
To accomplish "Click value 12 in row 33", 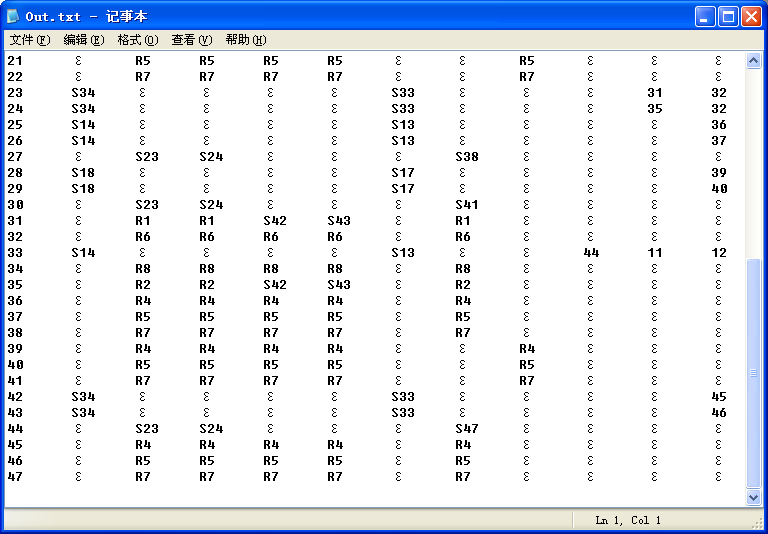I will 719,253.
